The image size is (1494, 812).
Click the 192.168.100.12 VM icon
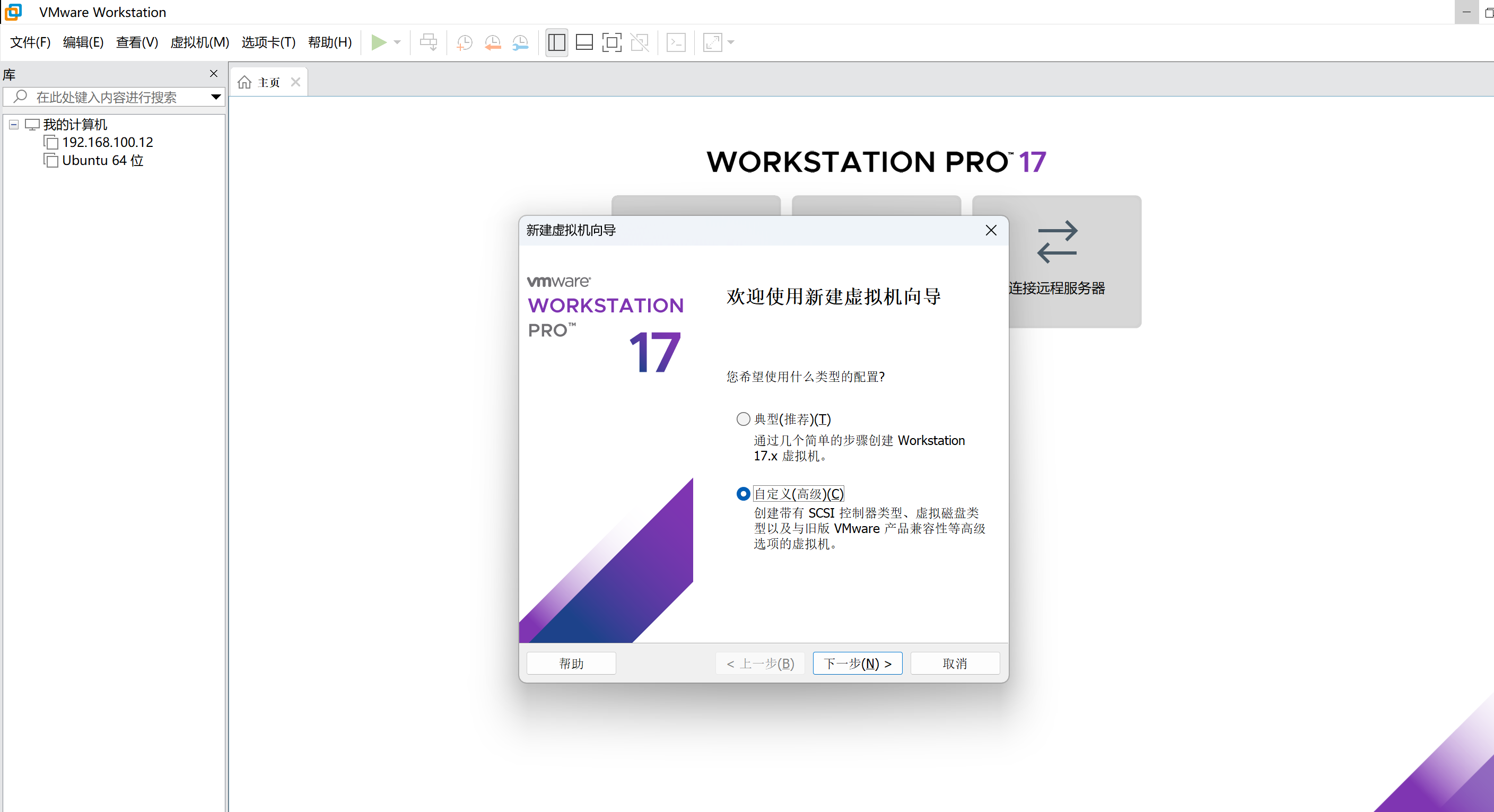click(51, 143)
